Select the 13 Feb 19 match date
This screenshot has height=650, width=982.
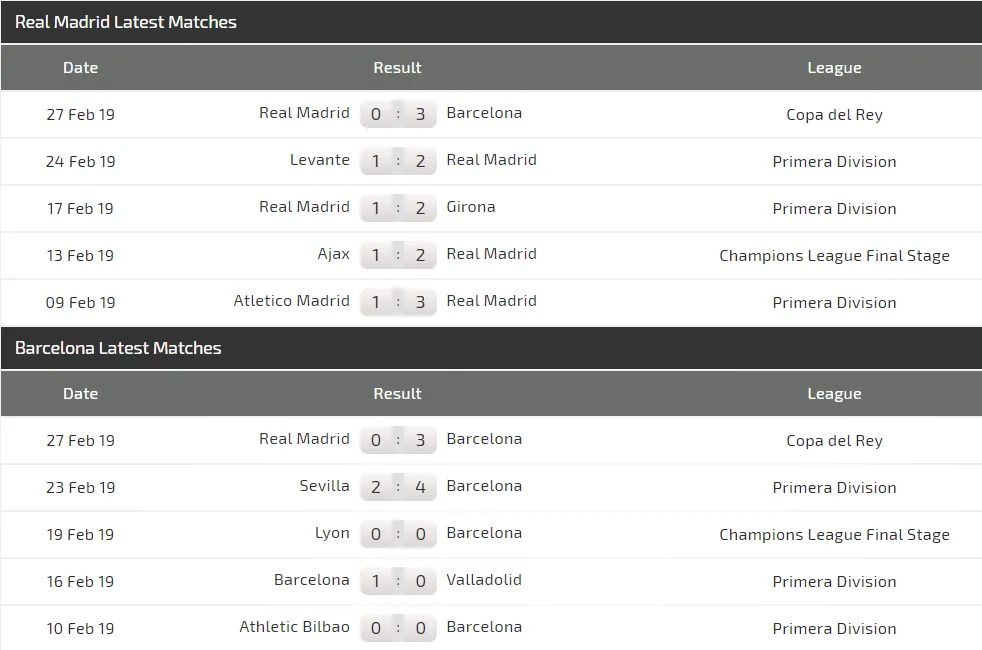pos(81,255)
